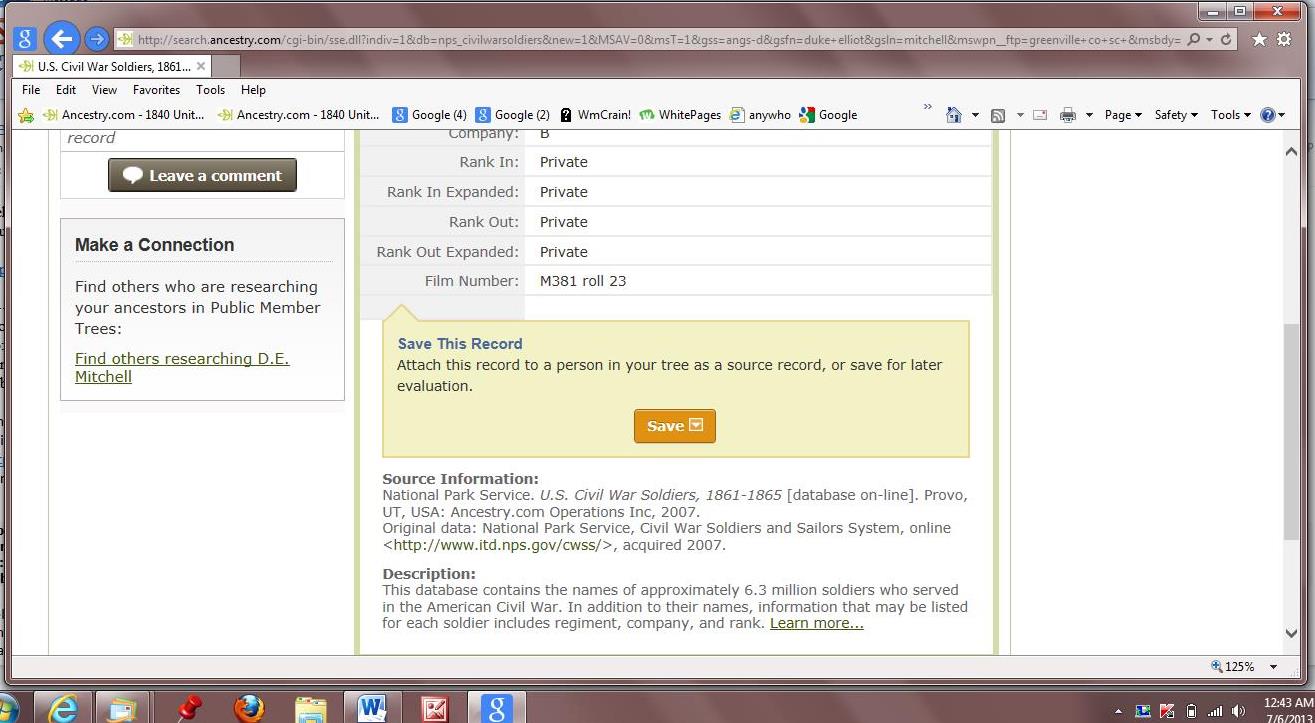Open the feeds button dropdown arrow

1019,115
